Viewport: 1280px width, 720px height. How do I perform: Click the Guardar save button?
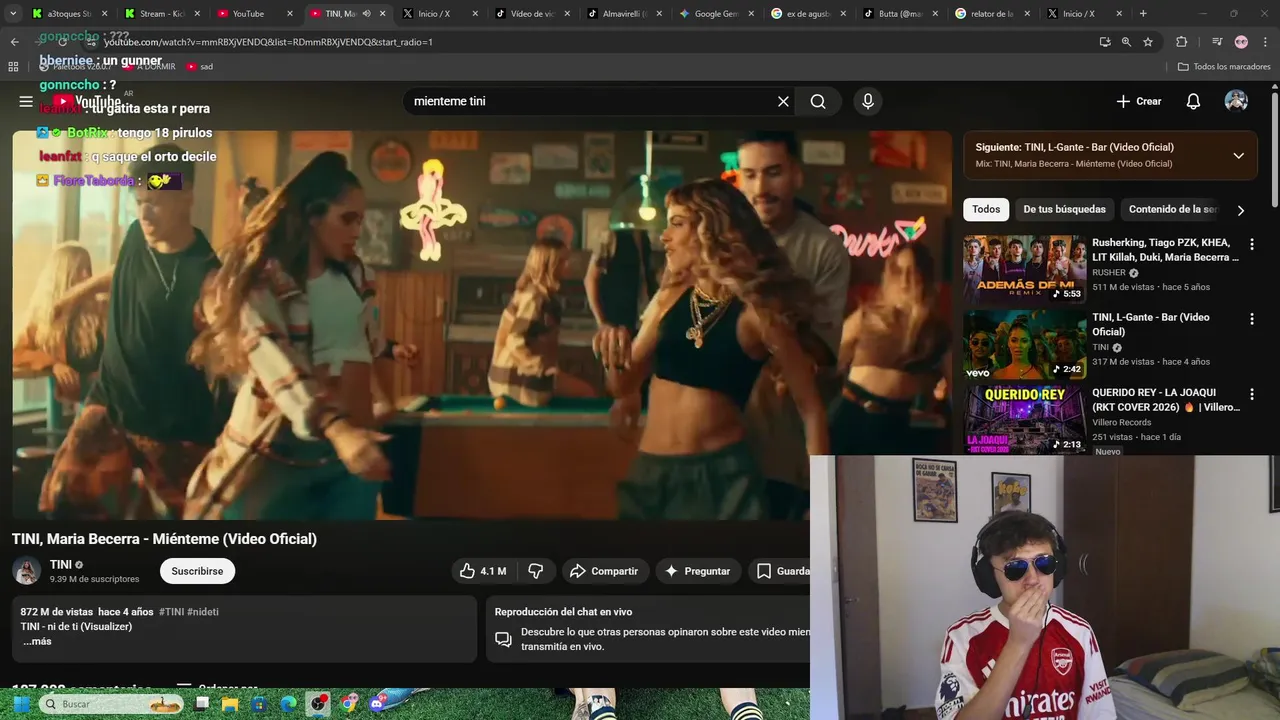(780, 571)
